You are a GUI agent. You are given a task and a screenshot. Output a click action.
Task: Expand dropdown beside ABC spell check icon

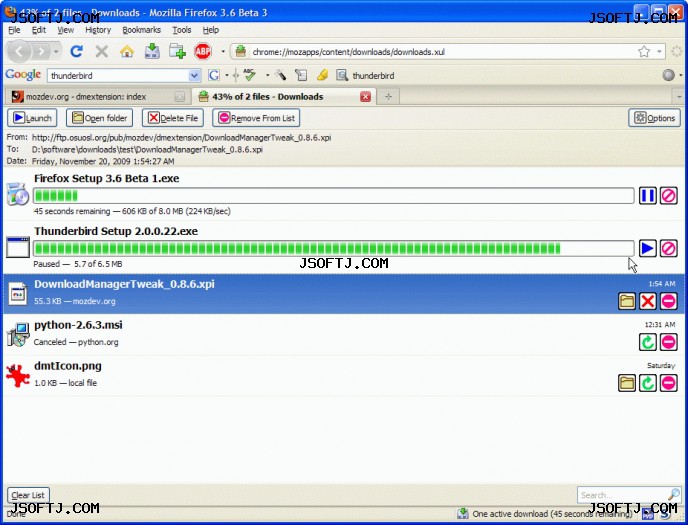click(267, 75)
